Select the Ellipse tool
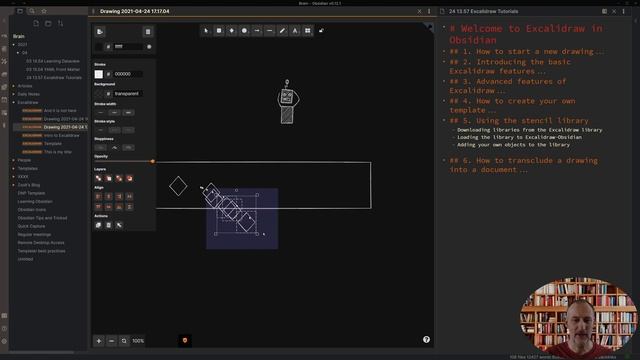Screen dimensions: 640x360 [244, 31]
